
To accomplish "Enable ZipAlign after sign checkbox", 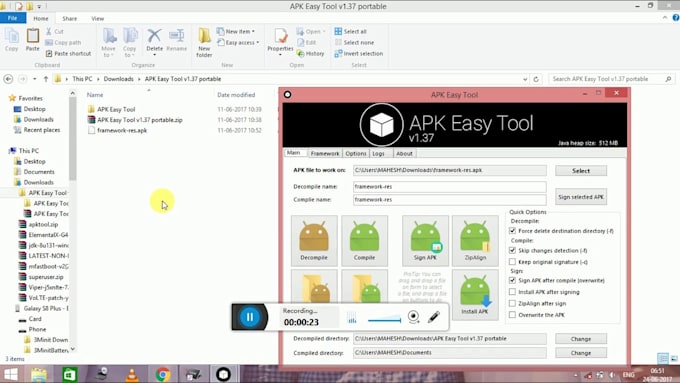I will (x=513, y=303).
